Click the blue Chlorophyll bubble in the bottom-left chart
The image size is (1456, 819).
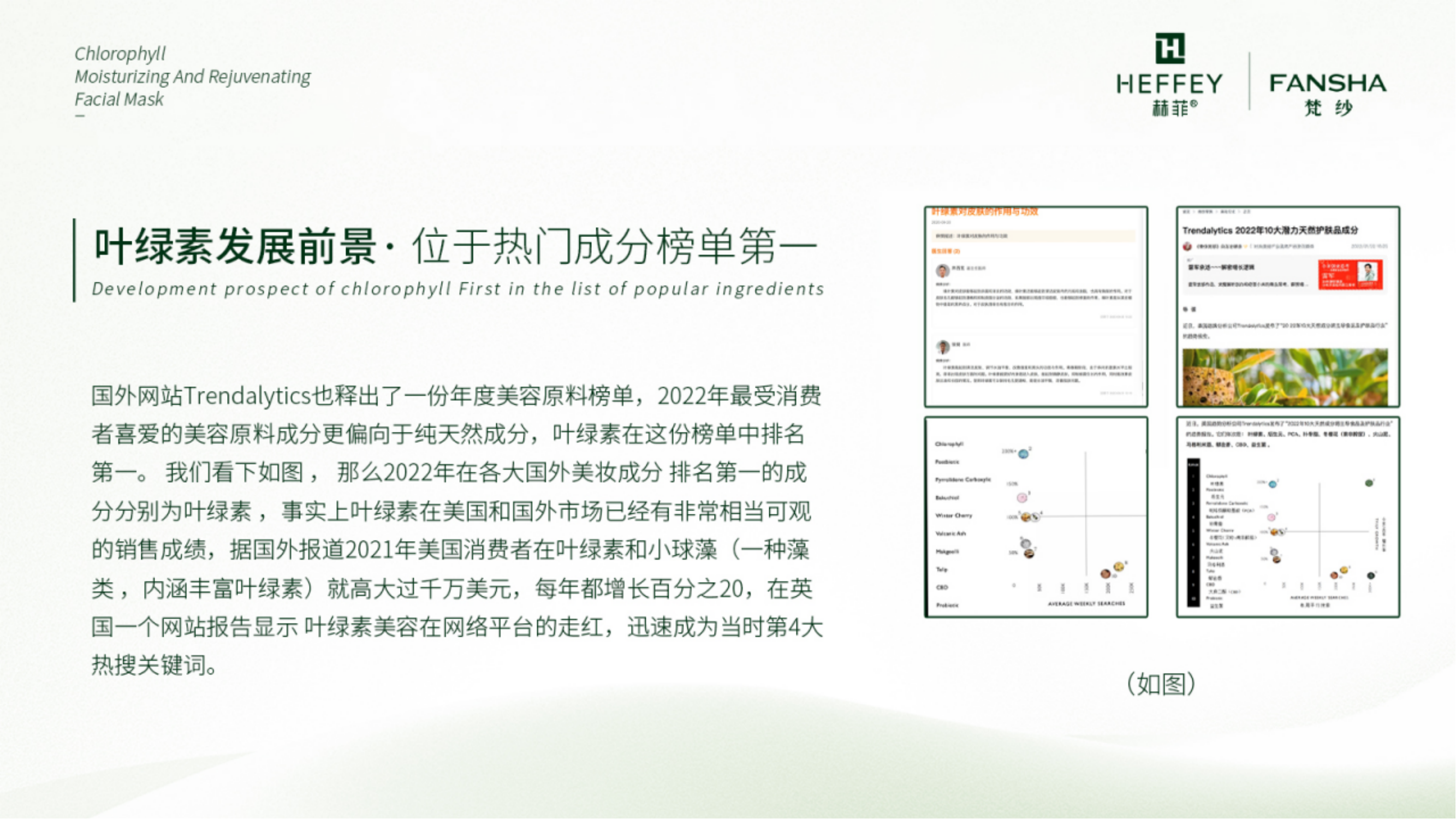coord(1024,453)
